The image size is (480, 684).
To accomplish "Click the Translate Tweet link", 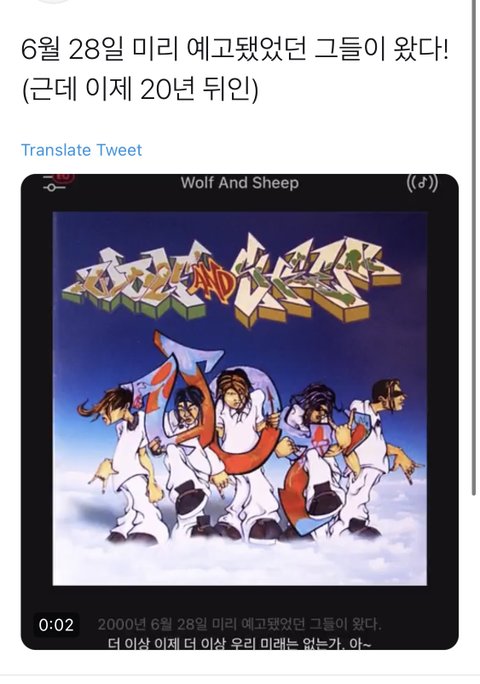I will tap(82, 150).
